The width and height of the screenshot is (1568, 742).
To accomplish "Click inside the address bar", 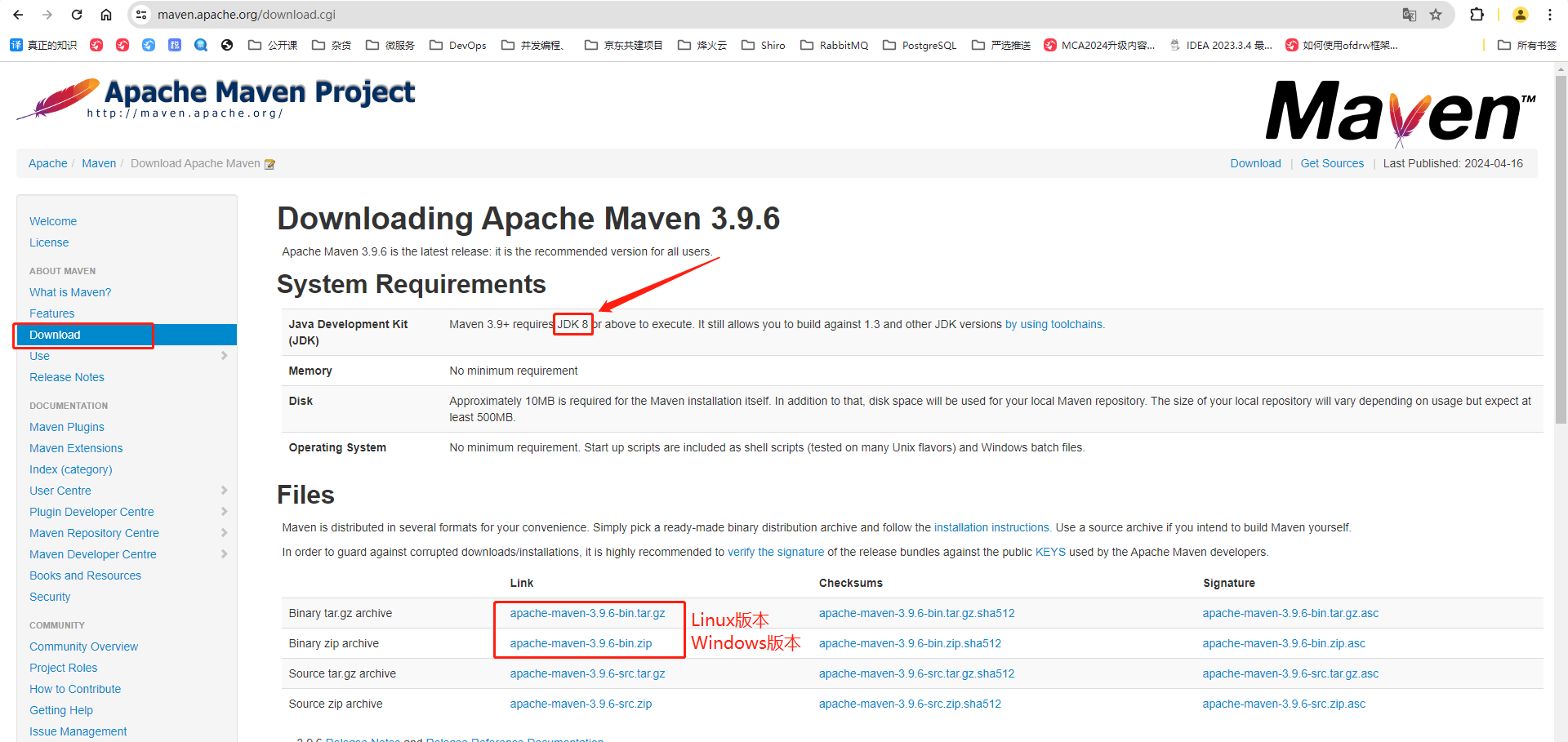I will point(327,14).
